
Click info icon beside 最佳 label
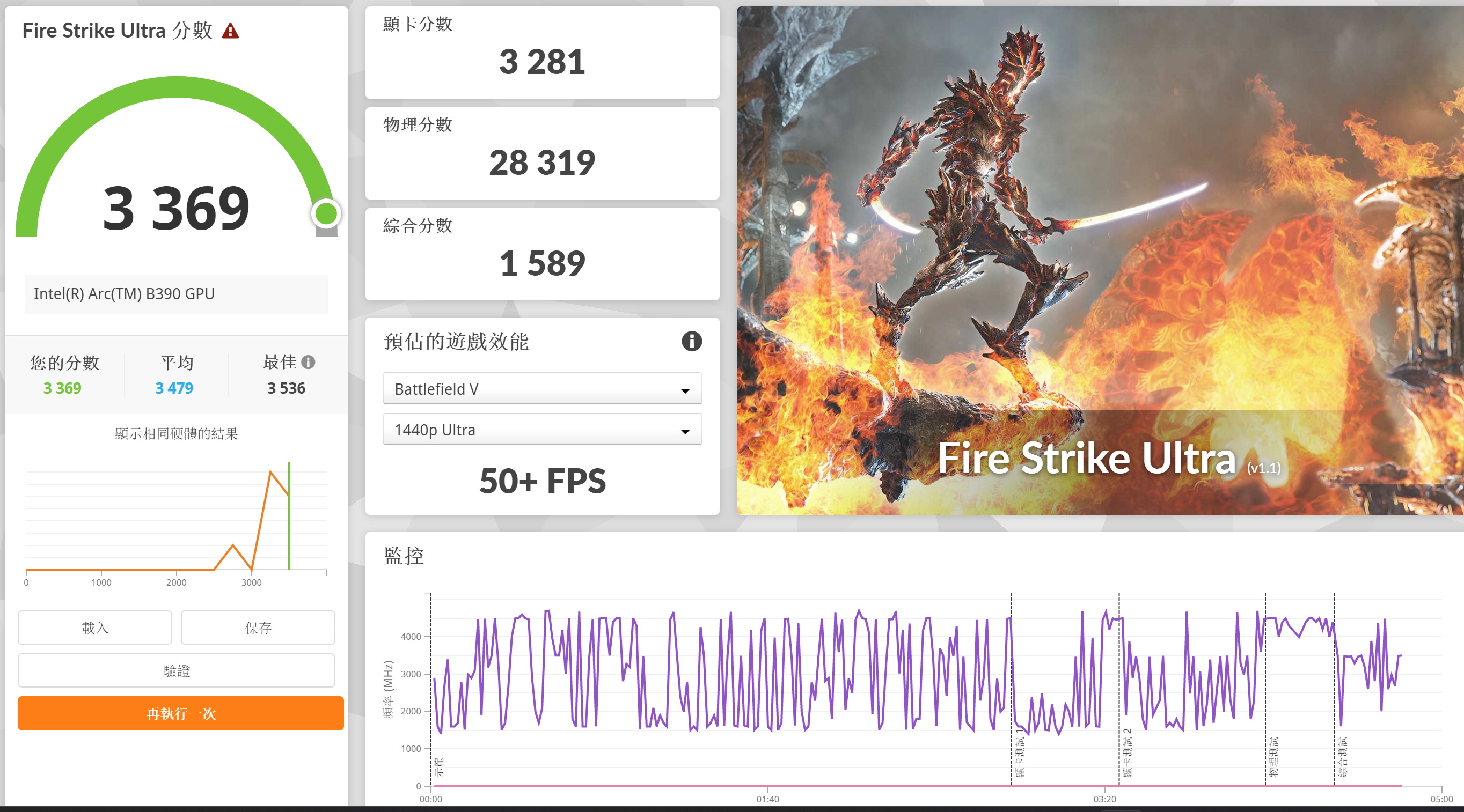click(x=309, y=361)
